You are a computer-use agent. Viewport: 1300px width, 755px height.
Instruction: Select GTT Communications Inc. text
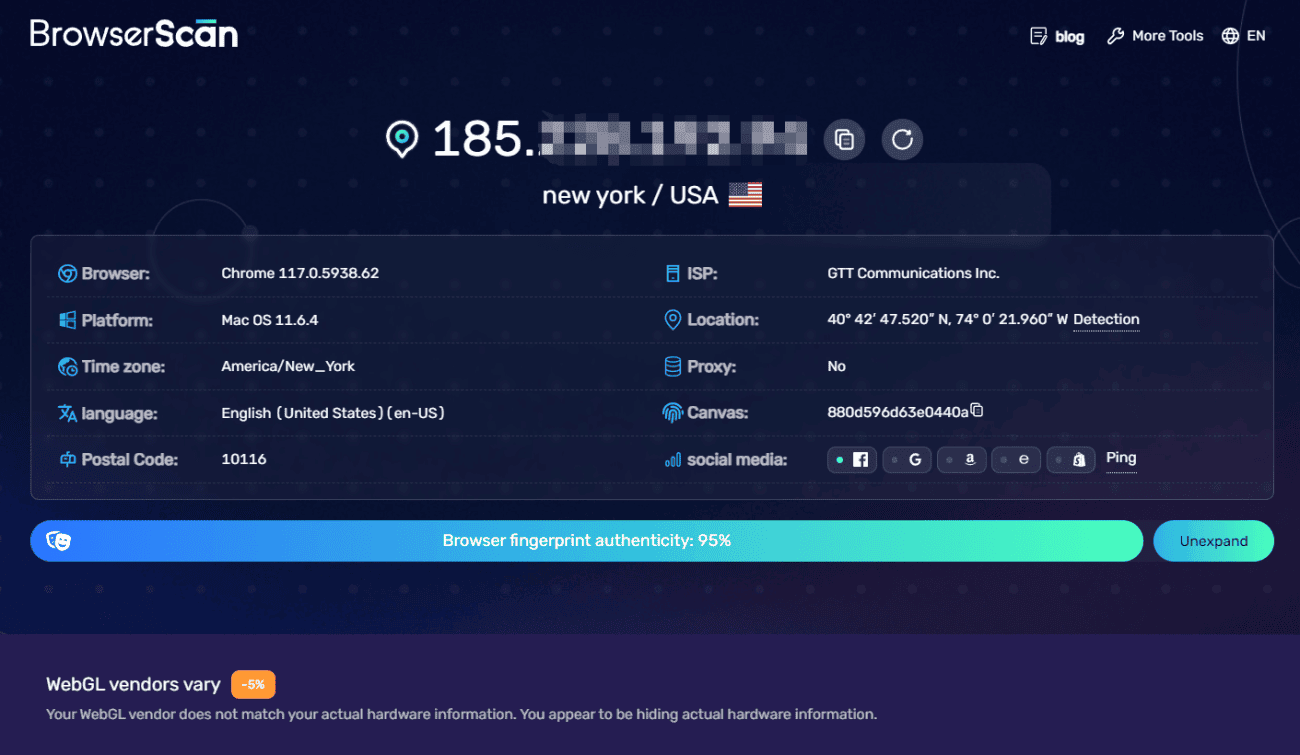click(x=914, y=273)
